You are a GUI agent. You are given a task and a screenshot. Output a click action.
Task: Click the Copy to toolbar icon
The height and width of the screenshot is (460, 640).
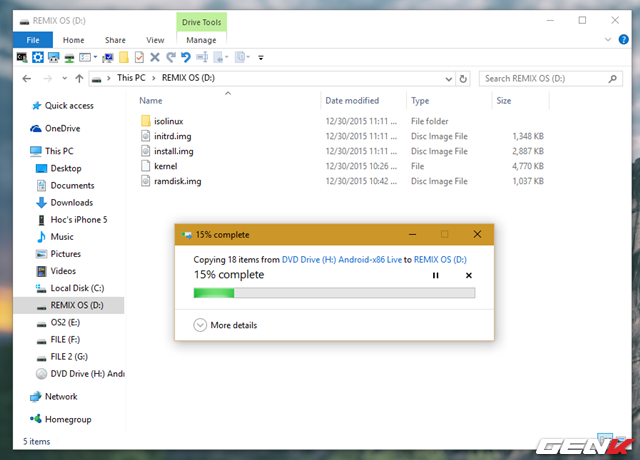(x=241, y=57)
